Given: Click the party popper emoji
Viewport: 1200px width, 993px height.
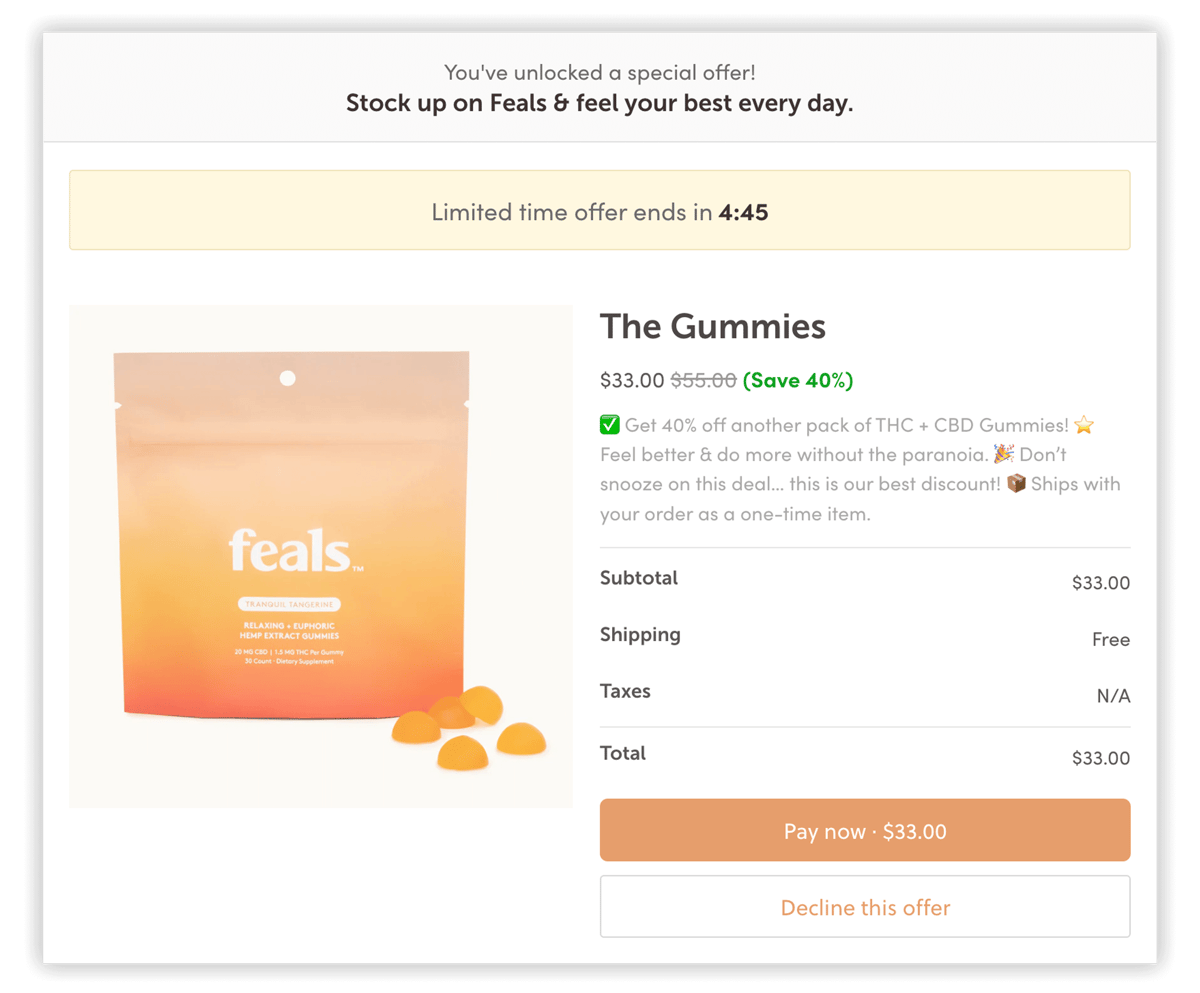Looking at the screenshot, I should coord(1005,455).
